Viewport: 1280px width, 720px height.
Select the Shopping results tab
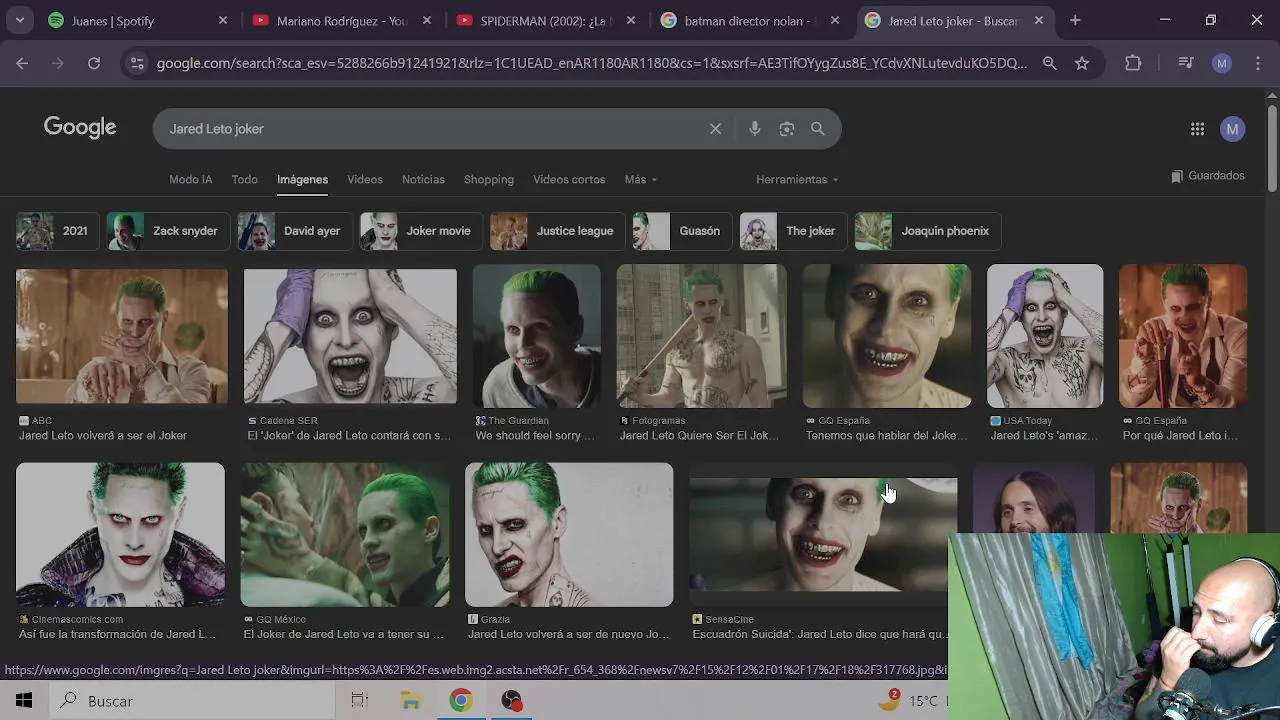click(489, 180)
